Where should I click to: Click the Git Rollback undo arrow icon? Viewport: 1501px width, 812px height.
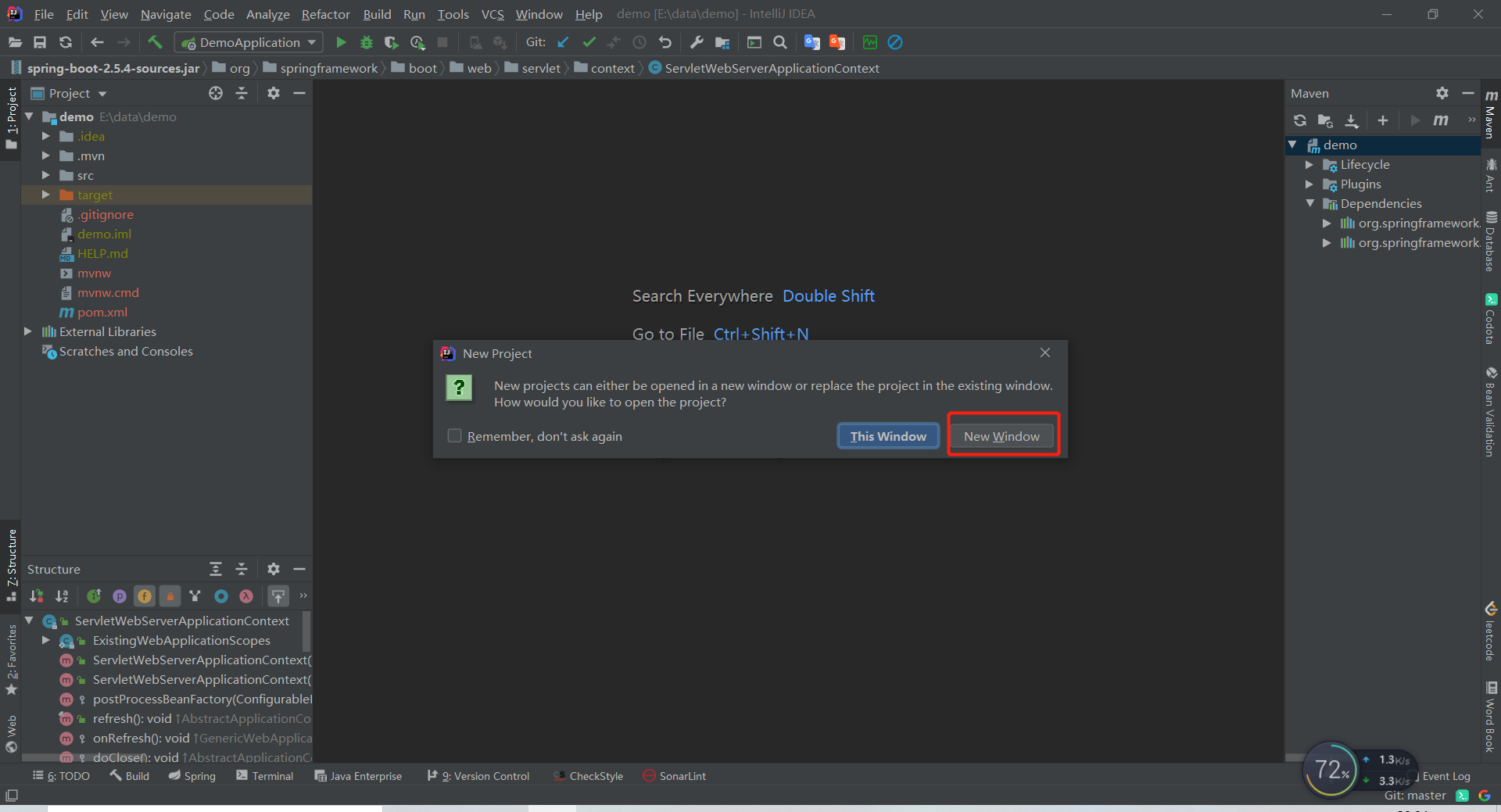point(665,42)
